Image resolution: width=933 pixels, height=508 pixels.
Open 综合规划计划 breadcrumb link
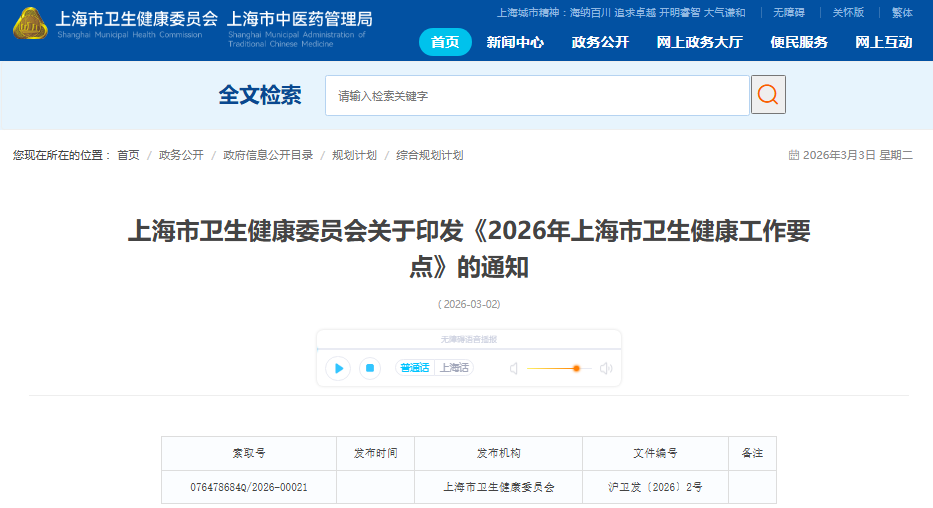(430, 155)
